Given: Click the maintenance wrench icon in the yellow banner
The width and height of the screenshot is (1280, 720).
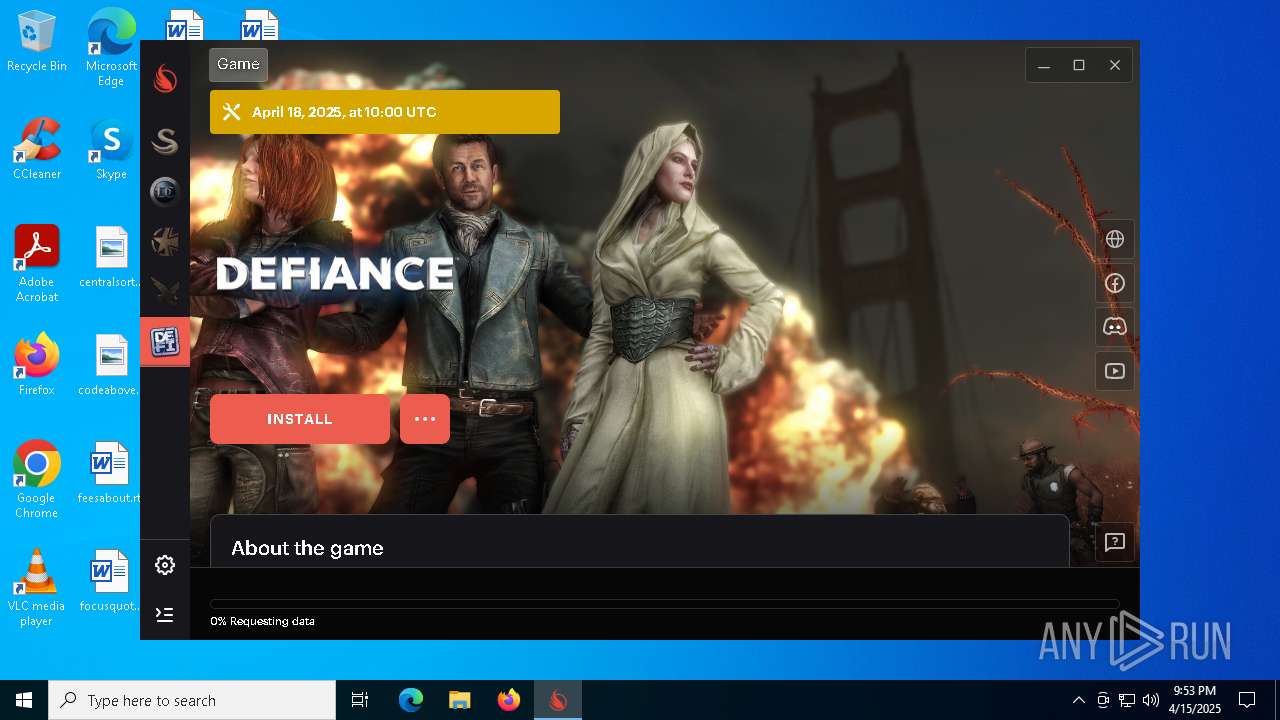Looking at the screenshot, I should click(231, 112).
